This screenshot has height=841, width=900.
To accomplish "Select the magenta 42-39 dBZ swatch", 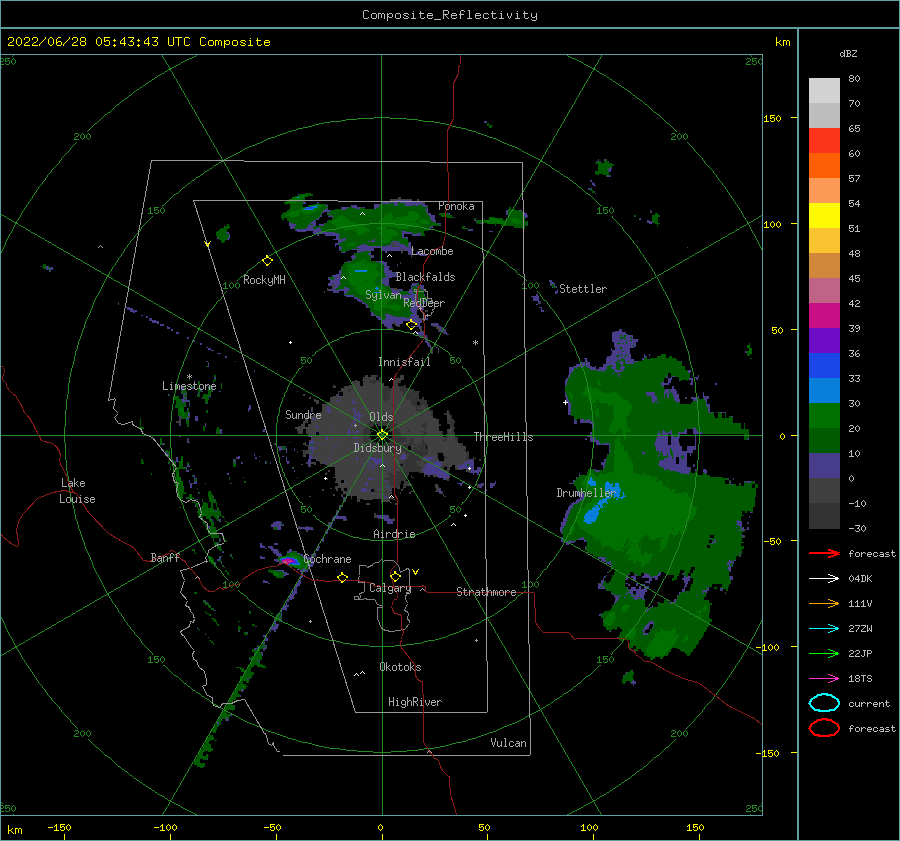I will (824, 316).
